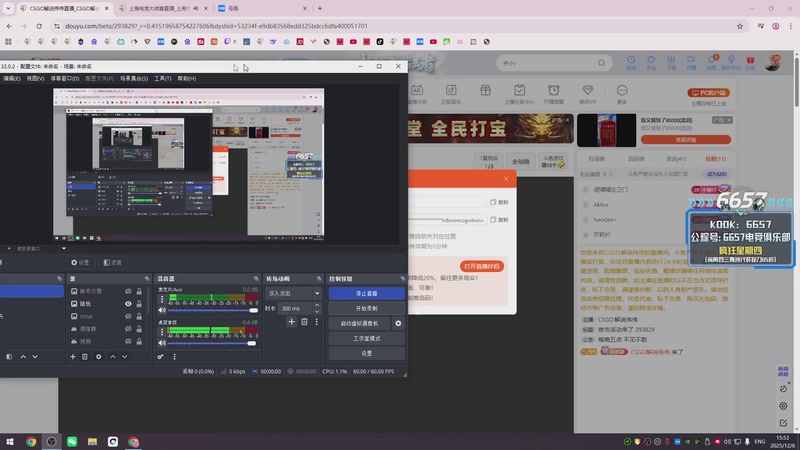This screenshot has width=800, height=450.
Task: Pop out the 控制按钮 dock panel
Action: [x=402, y=279]
